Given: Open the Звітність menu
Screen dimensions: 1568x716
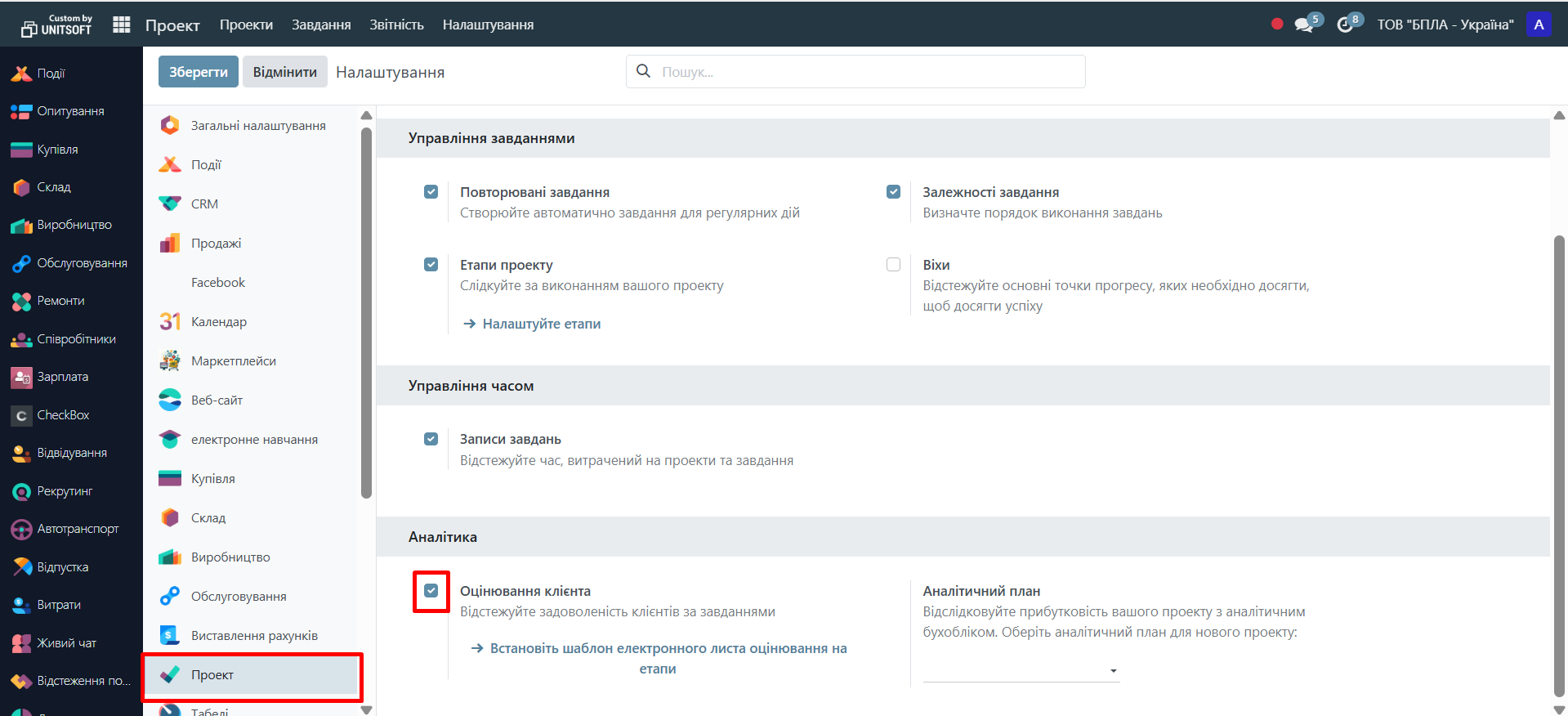Looking at the screenshot, I should 396,25.
